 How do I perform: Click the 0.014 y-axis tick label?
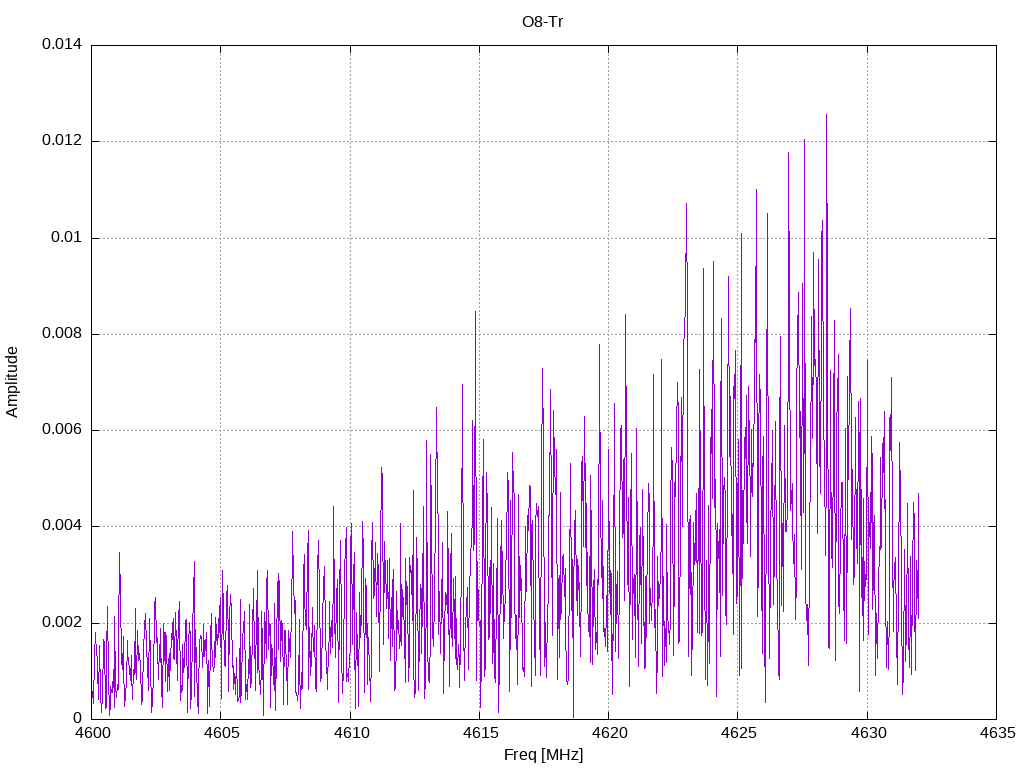click(x=62, y=44)
